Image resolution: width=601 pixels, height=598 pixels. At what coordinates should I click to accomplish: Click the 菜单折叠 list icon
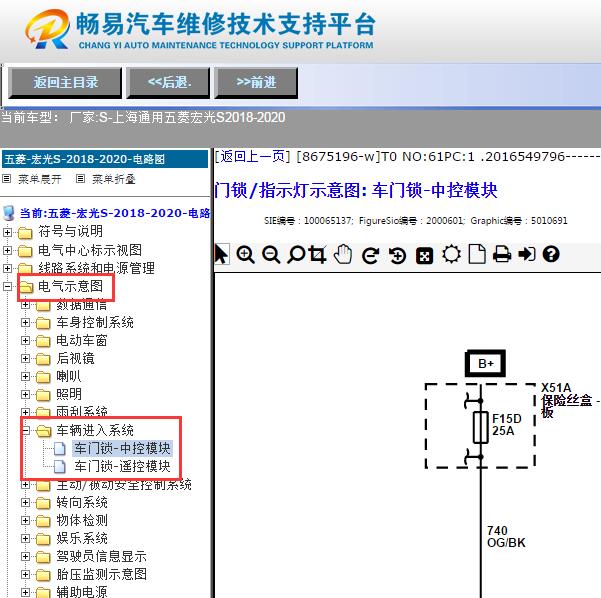pyautogui.click(x=80, y=179)
